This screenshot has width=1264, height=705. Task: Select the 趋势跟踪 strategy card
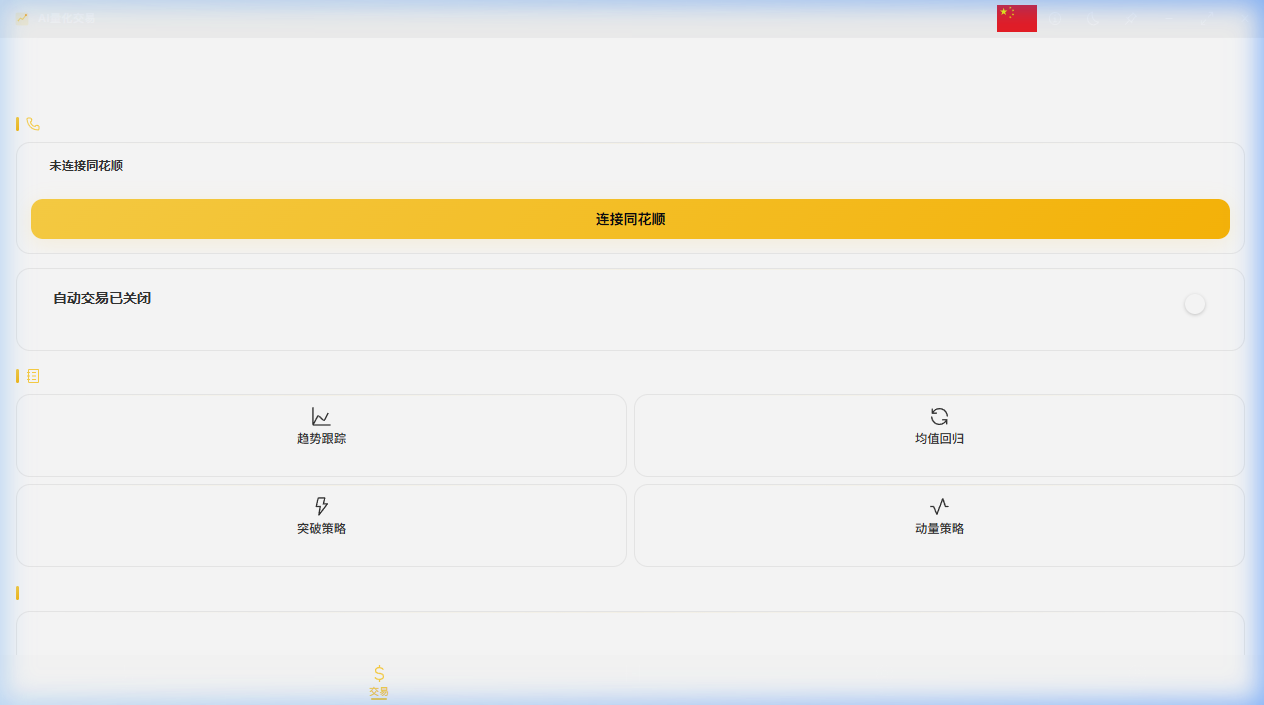coord(321,435)
